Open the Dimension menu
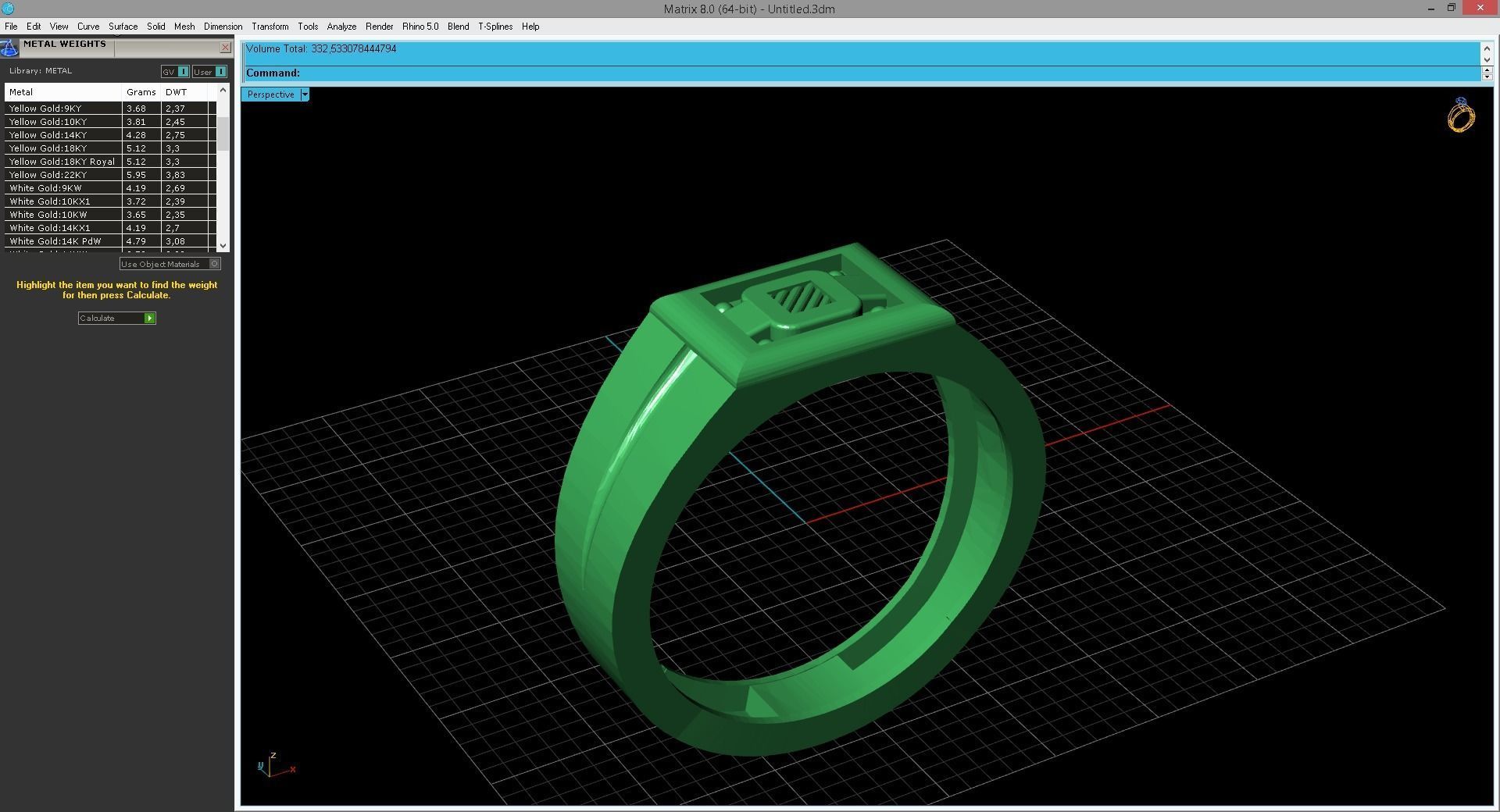 click(x=223, y=27)
